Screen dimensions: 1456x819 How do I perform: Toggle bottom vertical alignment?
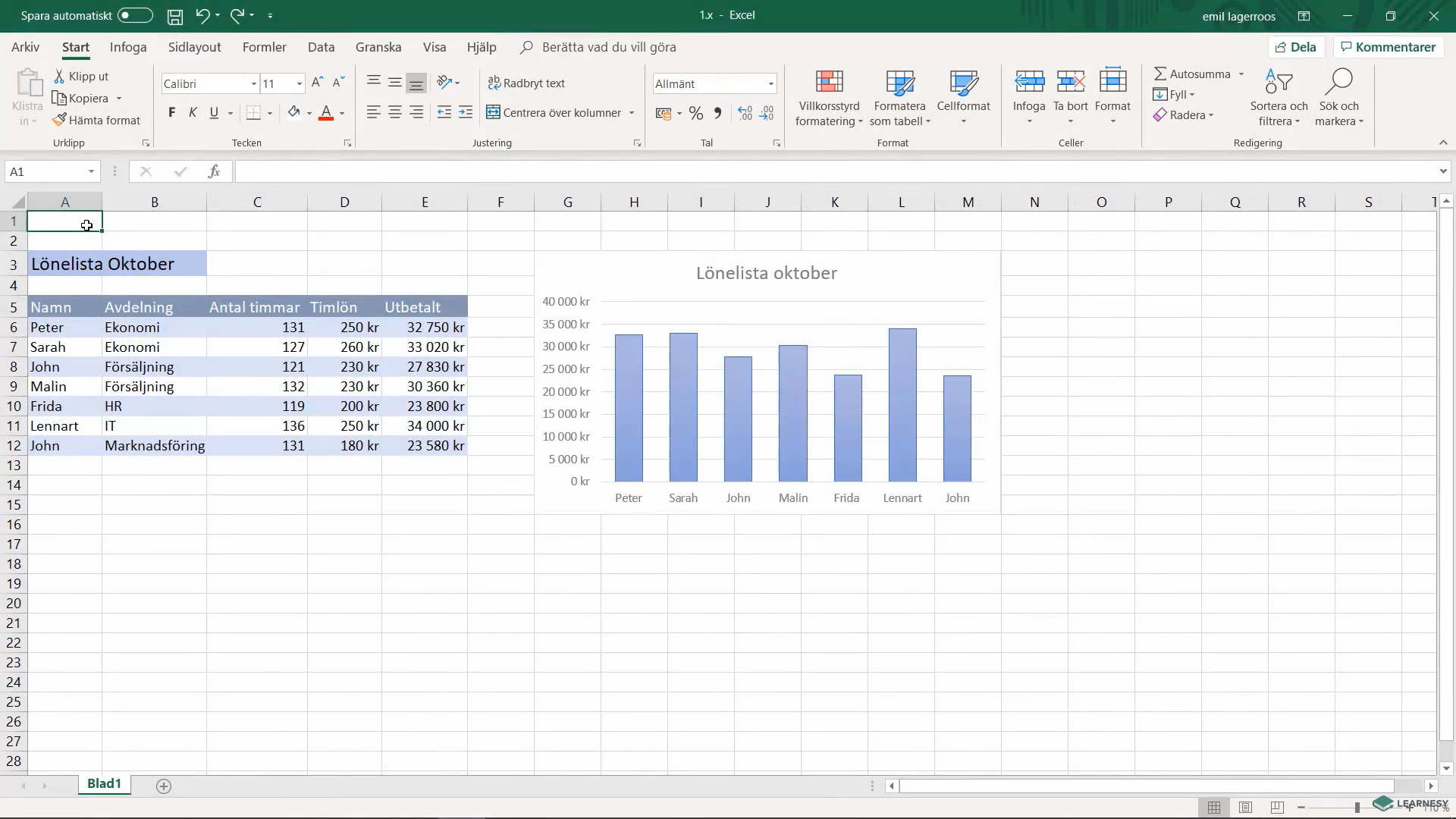416,83
